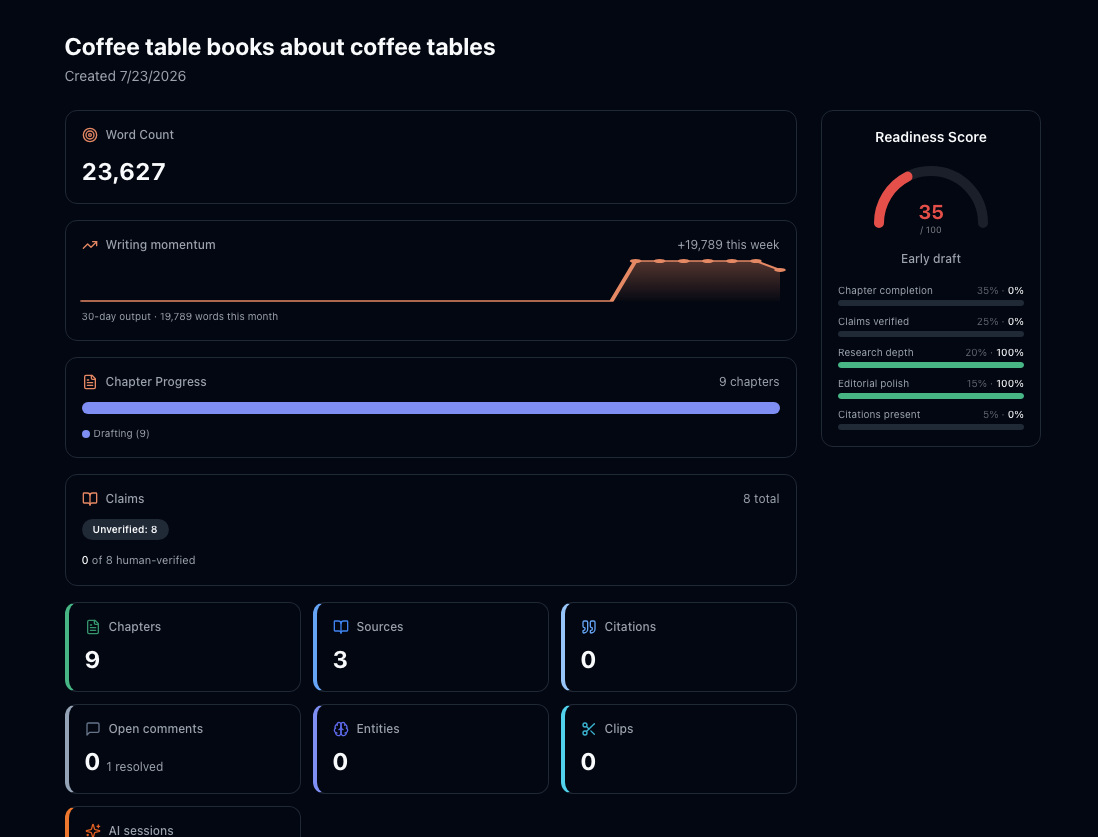Image resolution: width=1098 pixels, height=837 pixels.
Task: Click the 'Drafting (9)' legend text
Action: coord(121,434)
